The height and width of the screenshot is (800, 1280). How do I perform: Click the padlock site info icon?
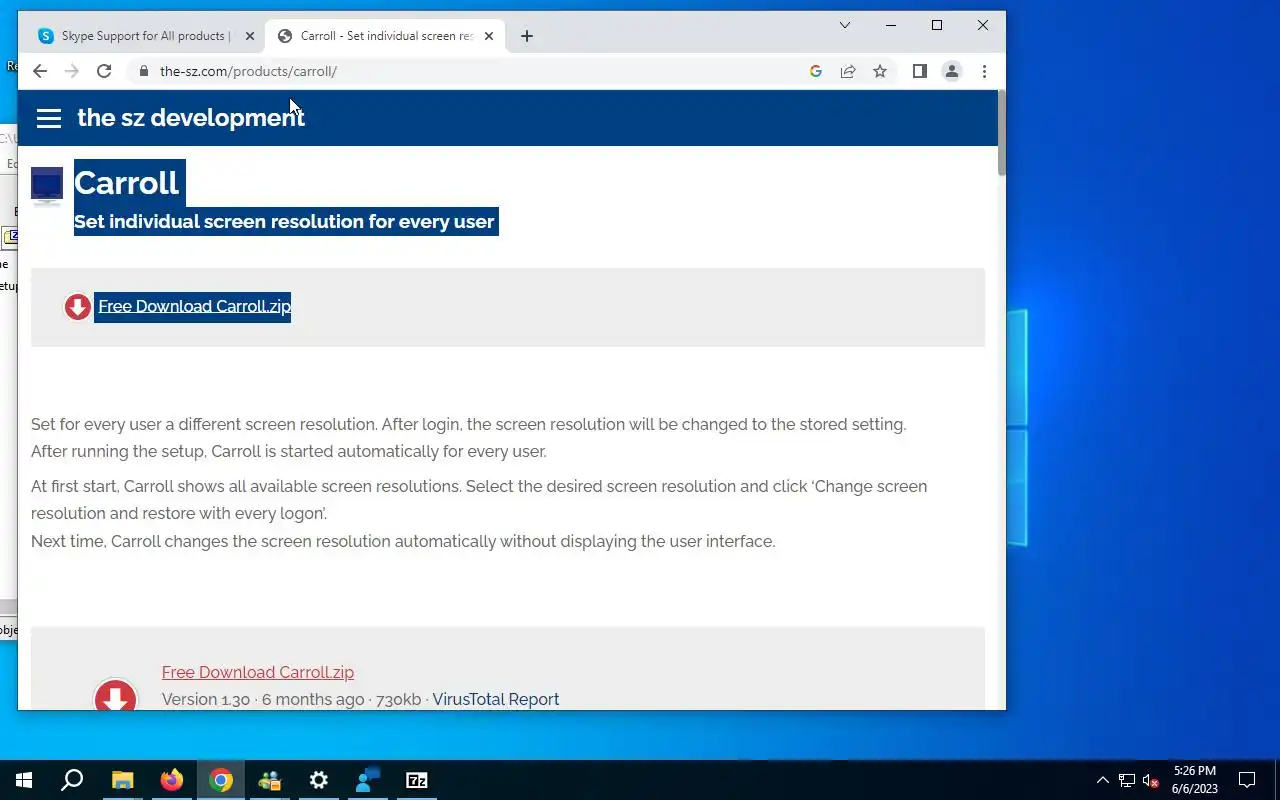click(144, 71)
